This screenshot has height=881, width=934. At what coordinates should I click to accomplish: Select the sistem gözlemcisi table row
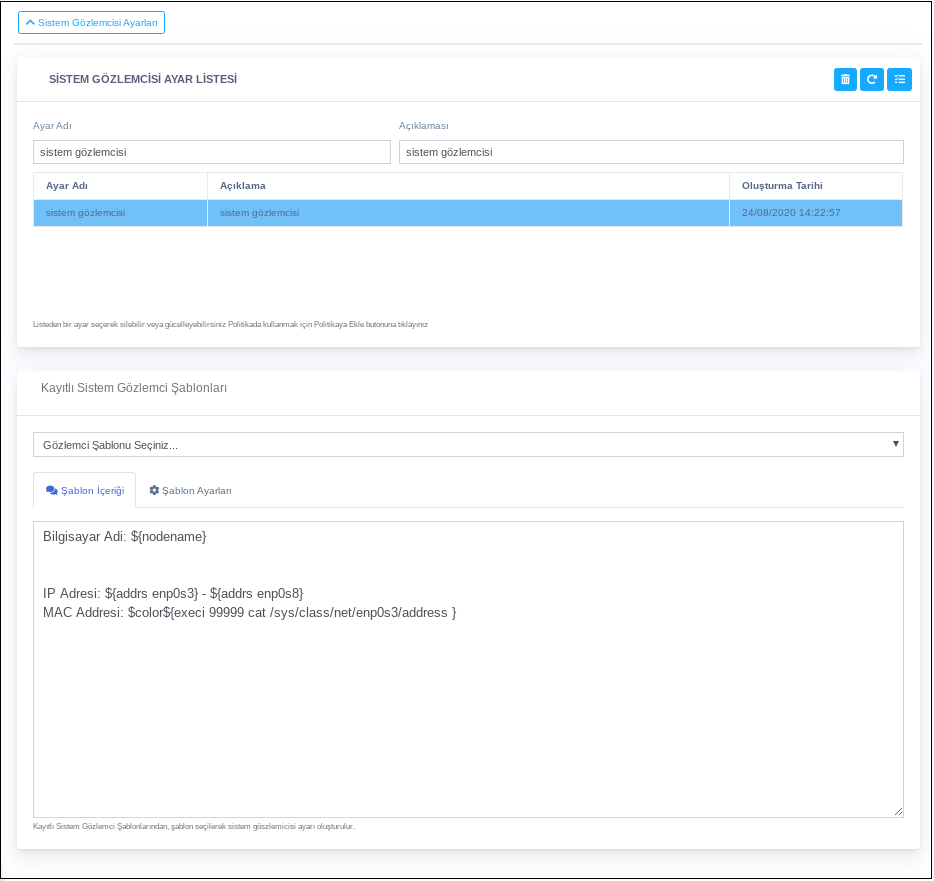[x=467, y=213]
